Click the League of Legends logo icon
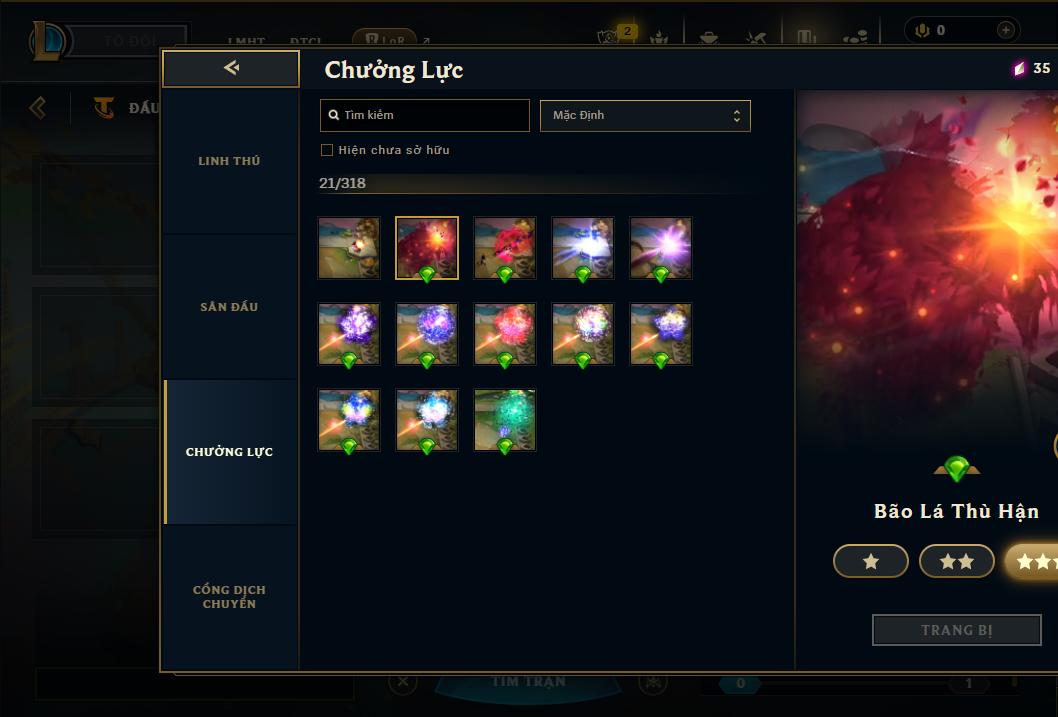The height and width of the screenshot is (717, 1058). (48, 41)
